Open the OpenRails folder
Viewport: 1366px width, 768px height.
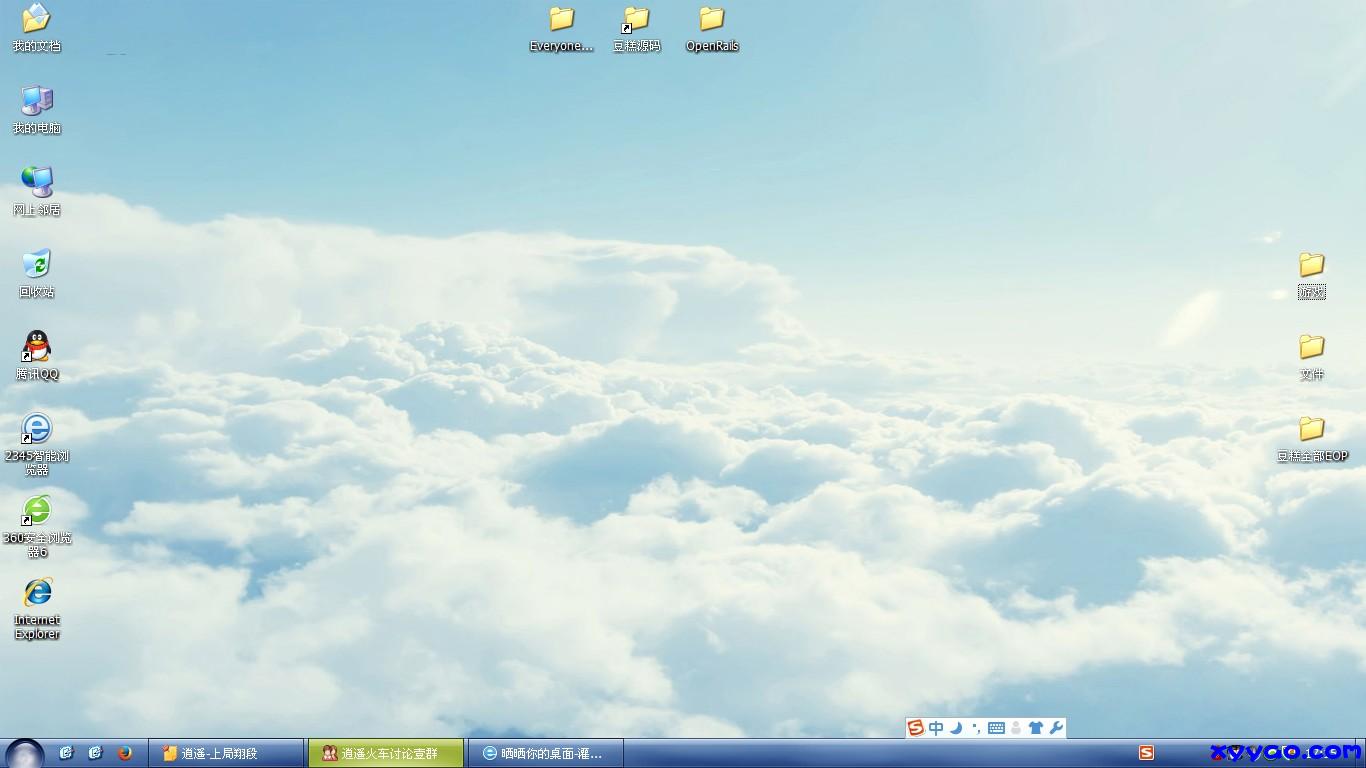point(711,20)
